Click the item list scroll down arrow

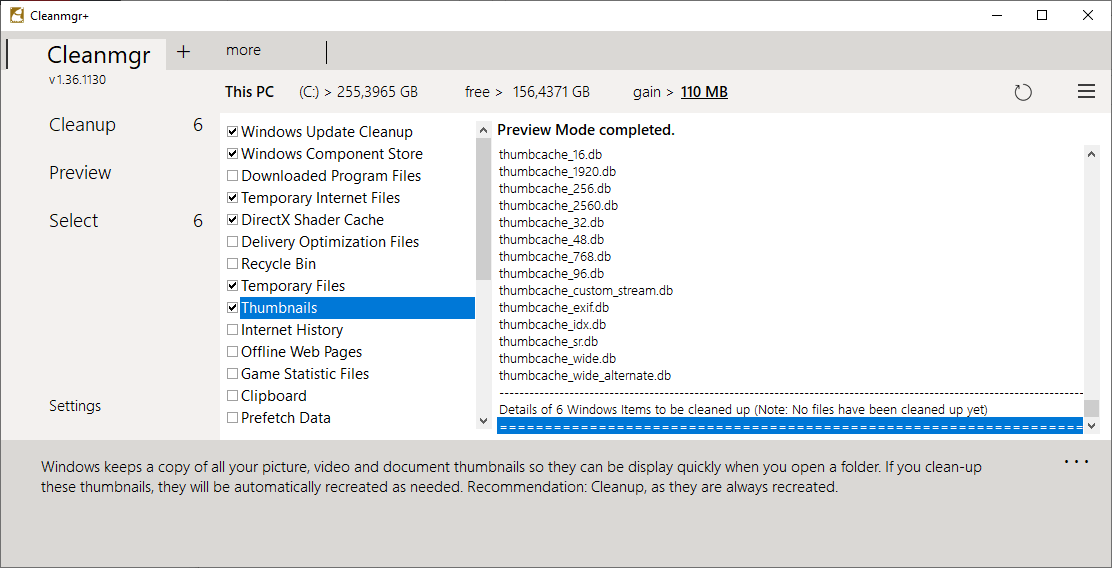pos(483,421)
